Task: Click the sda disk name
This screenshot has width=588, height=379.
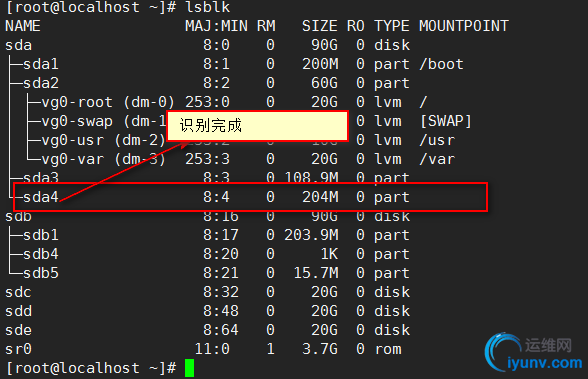Action: 18,45
